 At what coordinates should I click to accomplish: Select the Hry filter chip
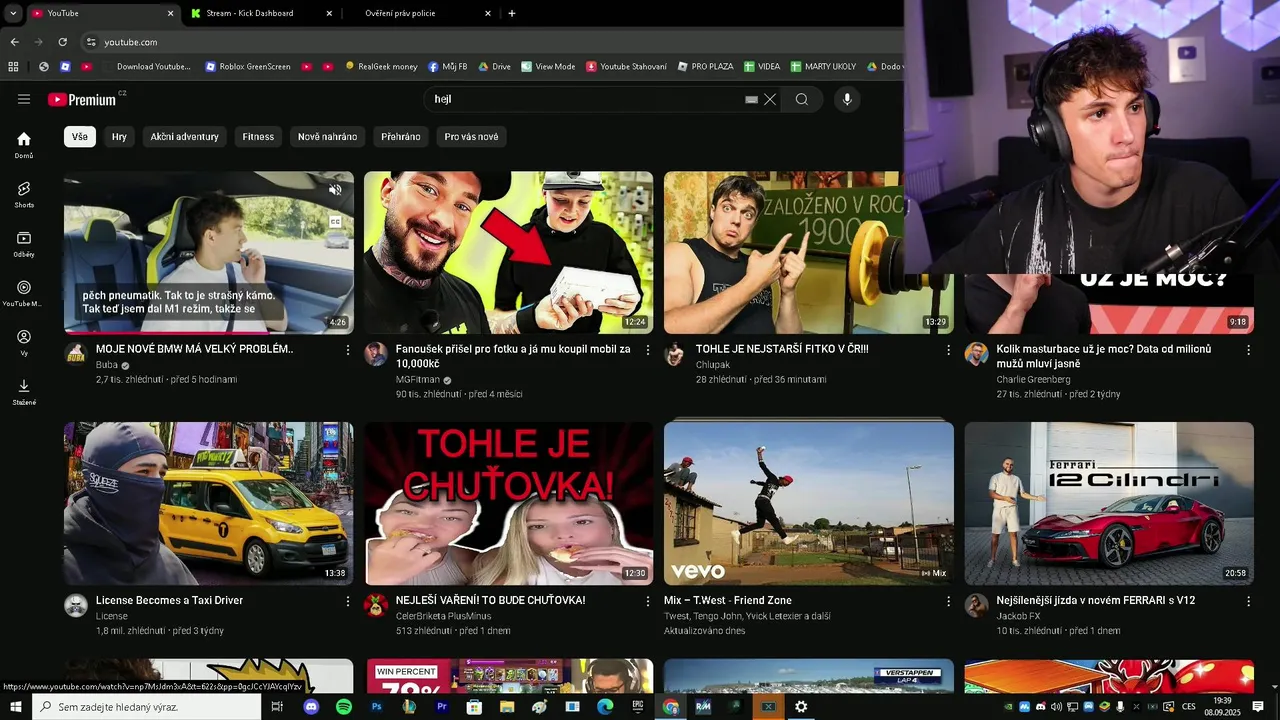click(x=119, y=136)
